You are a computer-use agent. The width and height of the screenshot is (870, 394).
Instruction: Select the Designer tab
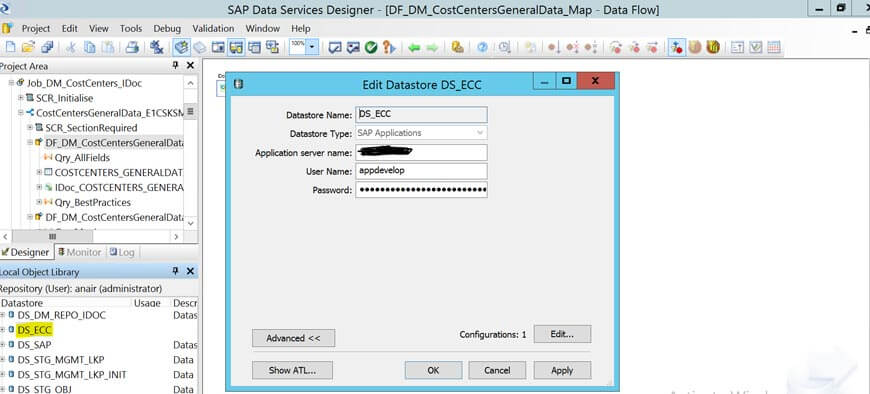26,252
